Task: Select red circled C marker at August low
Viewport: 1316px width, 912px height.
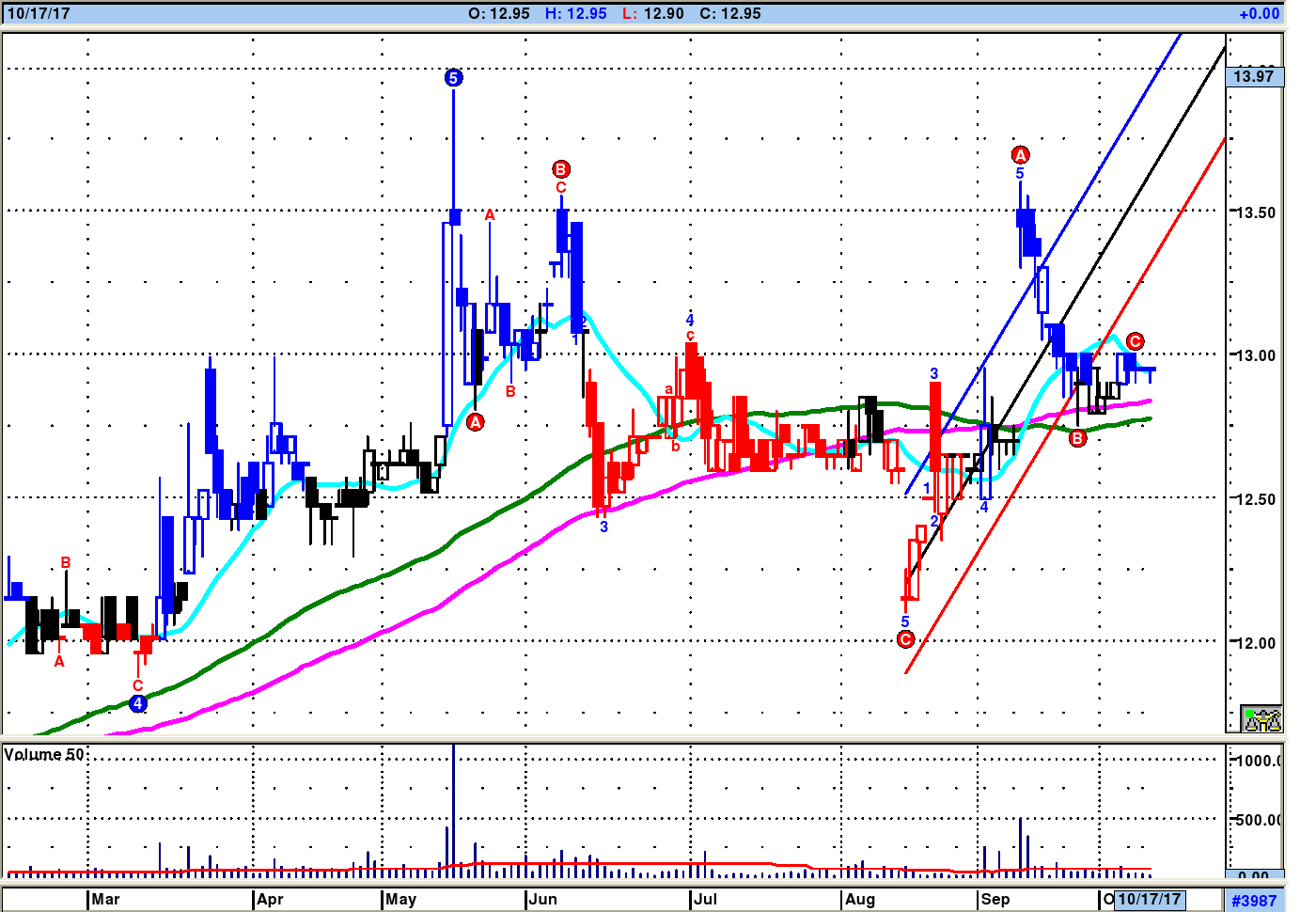Action: click(x=905, y=639)
